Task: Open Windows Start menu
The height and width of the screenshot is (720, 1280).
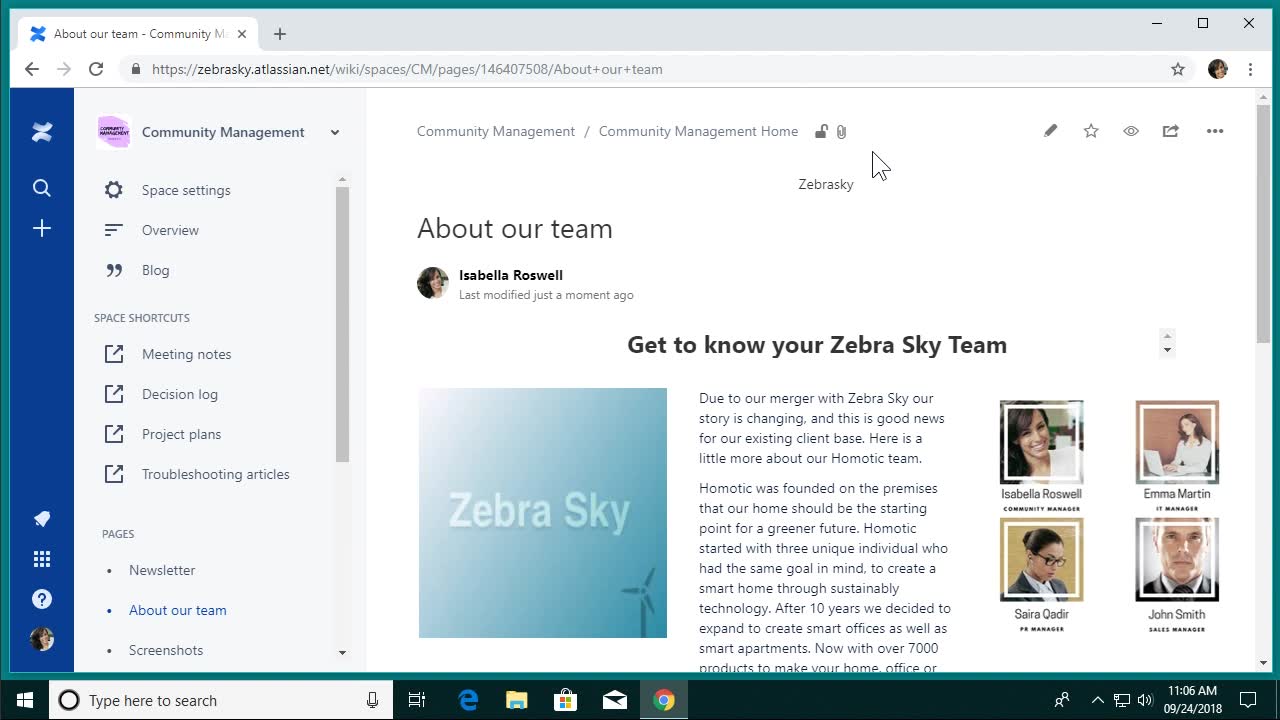Action: (x=25, y=700)
